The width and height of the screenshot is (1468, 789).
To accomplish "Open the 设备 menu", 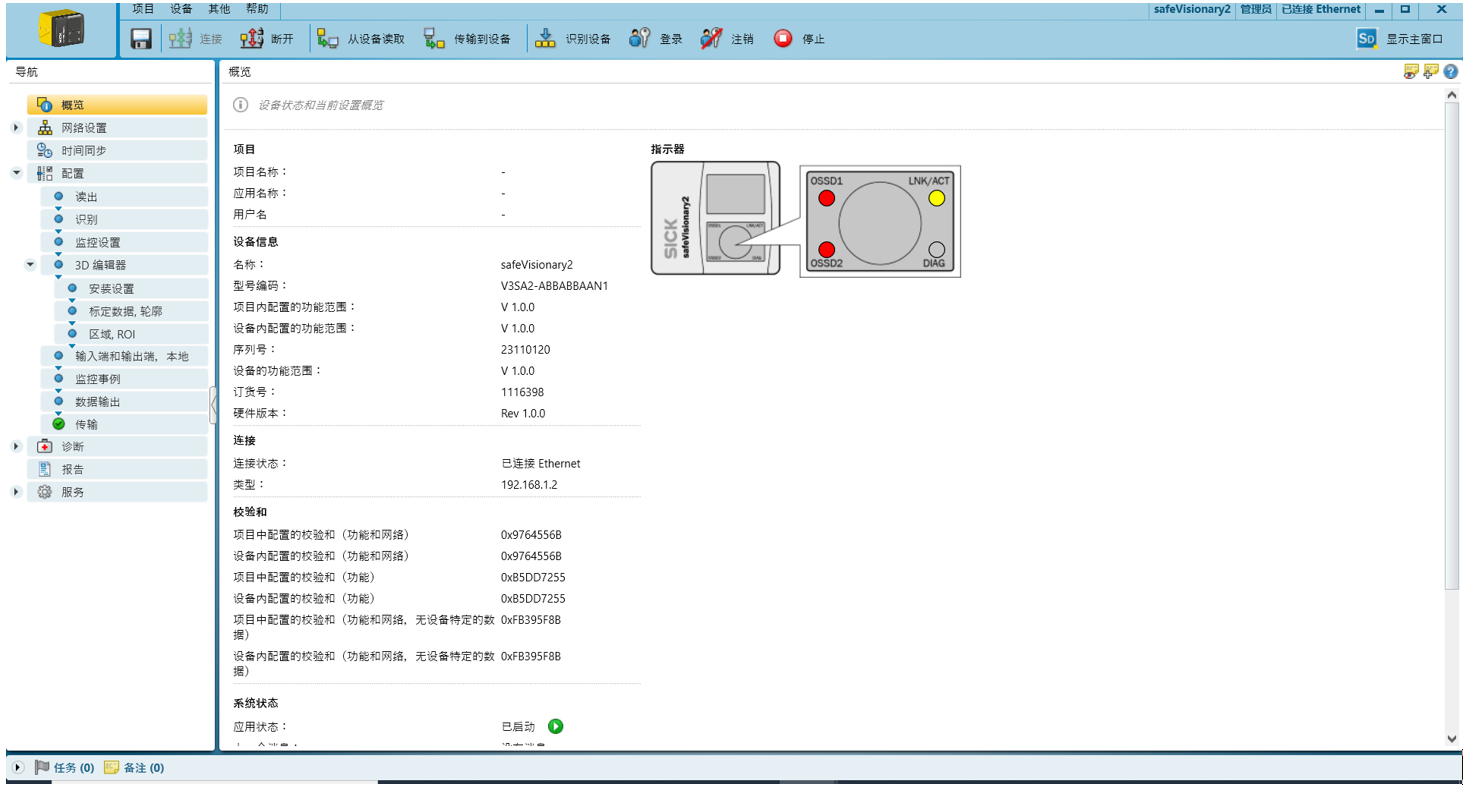I will pos(181,9).
